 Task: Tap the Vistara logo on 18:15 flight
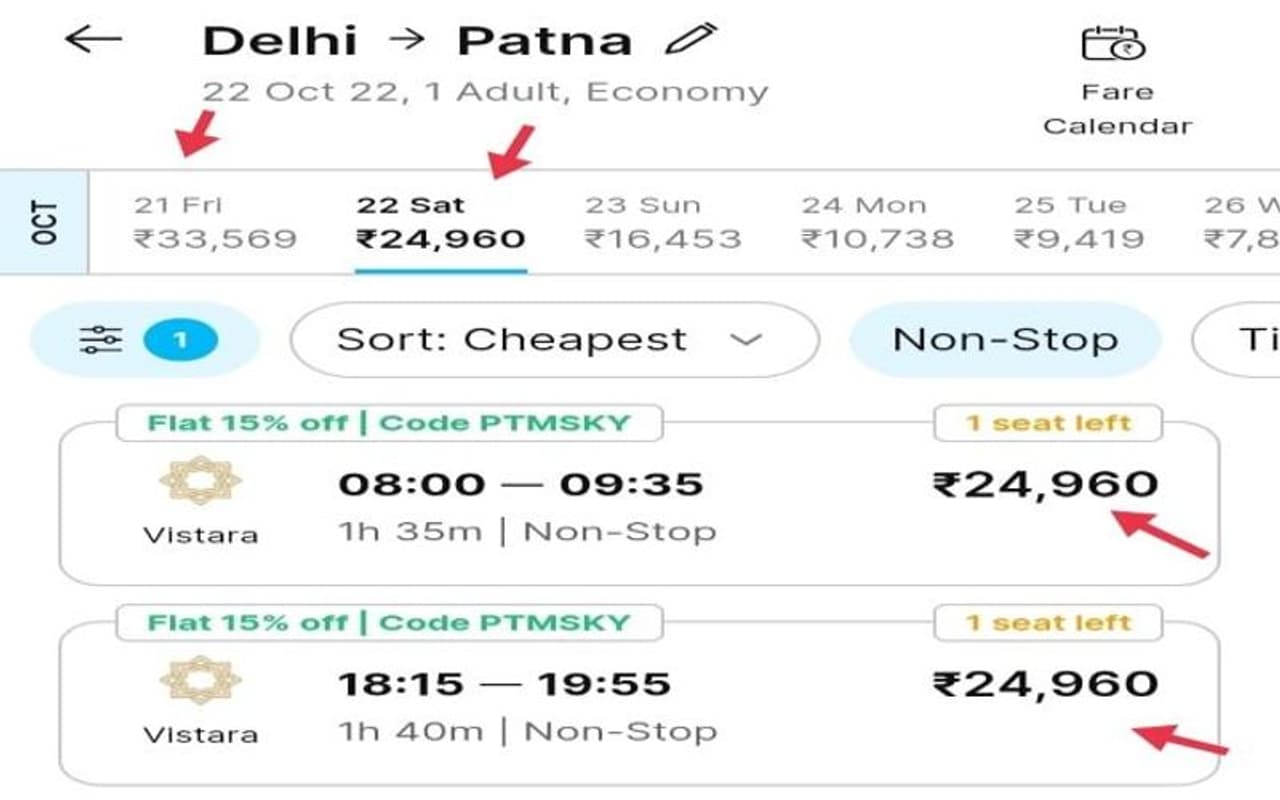click(200, 681)
